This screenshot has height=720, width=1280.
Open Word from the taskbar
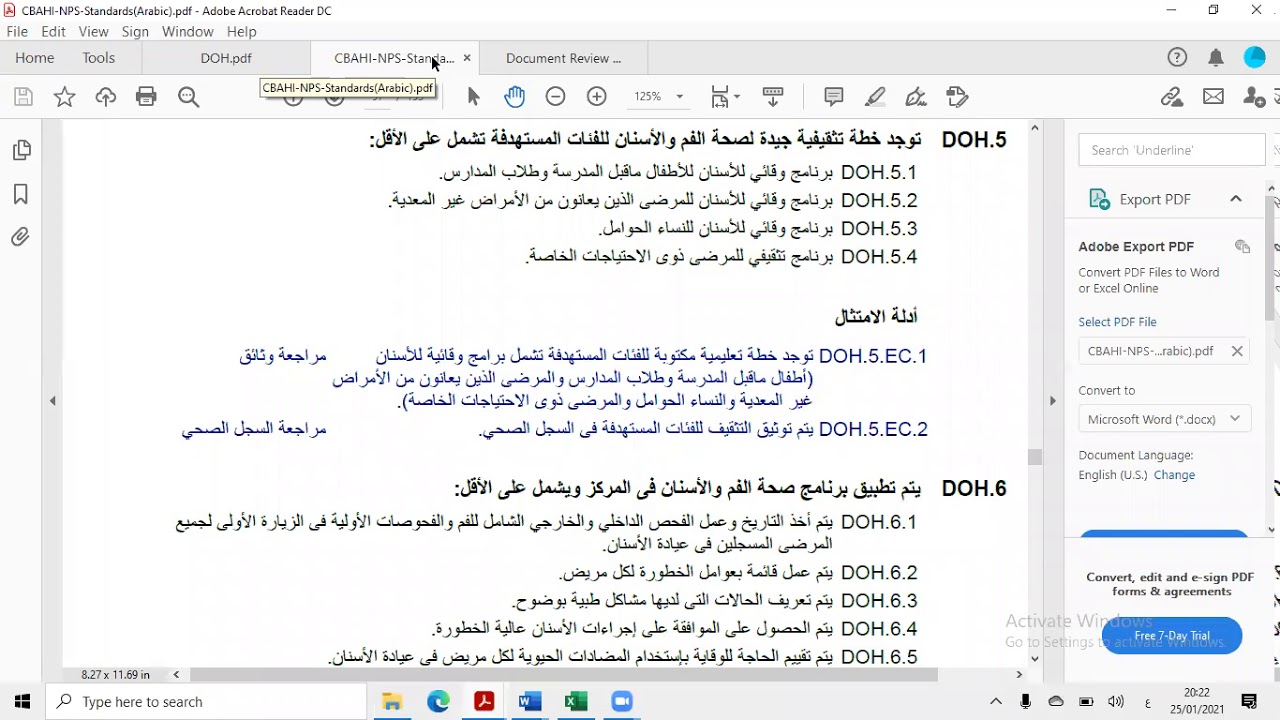point(530,702)
